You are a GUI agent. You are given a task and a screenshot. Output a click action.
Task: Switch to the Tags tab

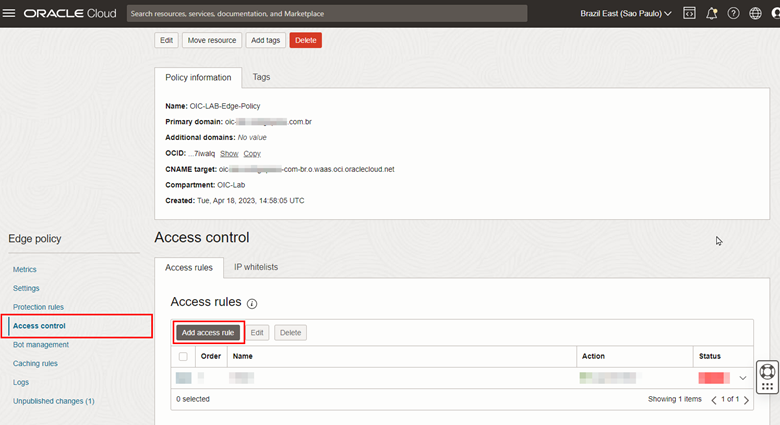pyautogui.click(x=261, y=77)
